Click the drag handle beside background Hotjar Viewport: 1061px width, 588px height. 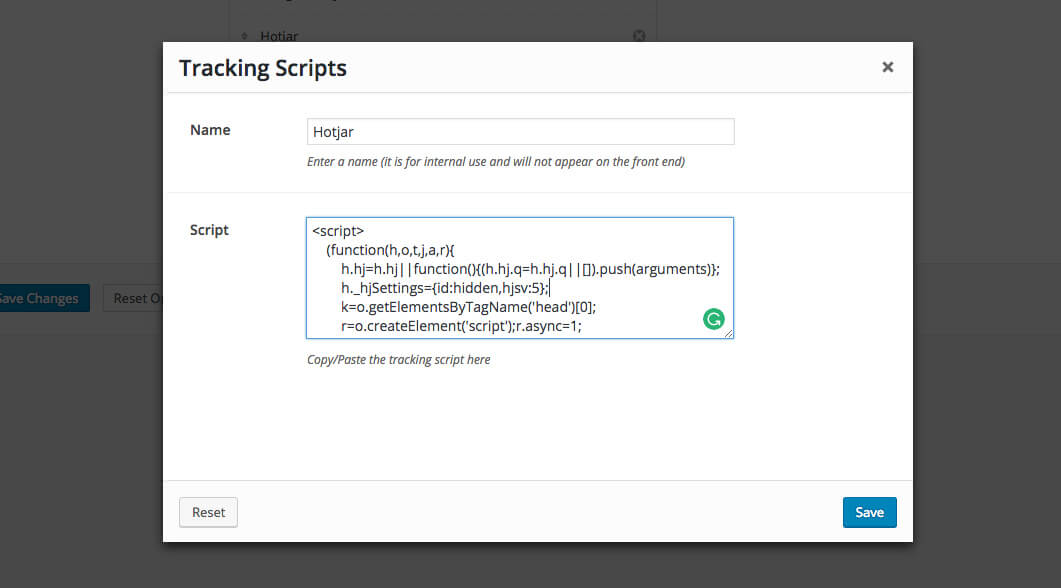[244, 36]
